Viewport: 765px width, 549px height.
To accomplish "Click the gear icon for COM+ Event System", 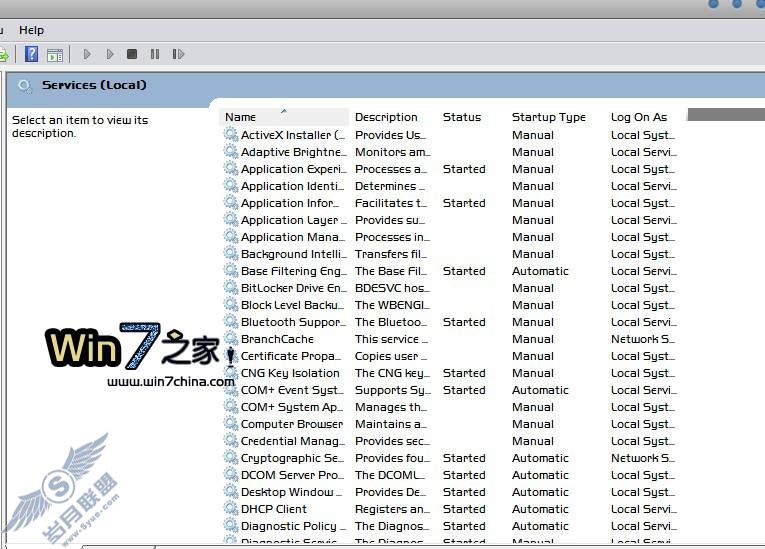I will [x=231, y=389].
